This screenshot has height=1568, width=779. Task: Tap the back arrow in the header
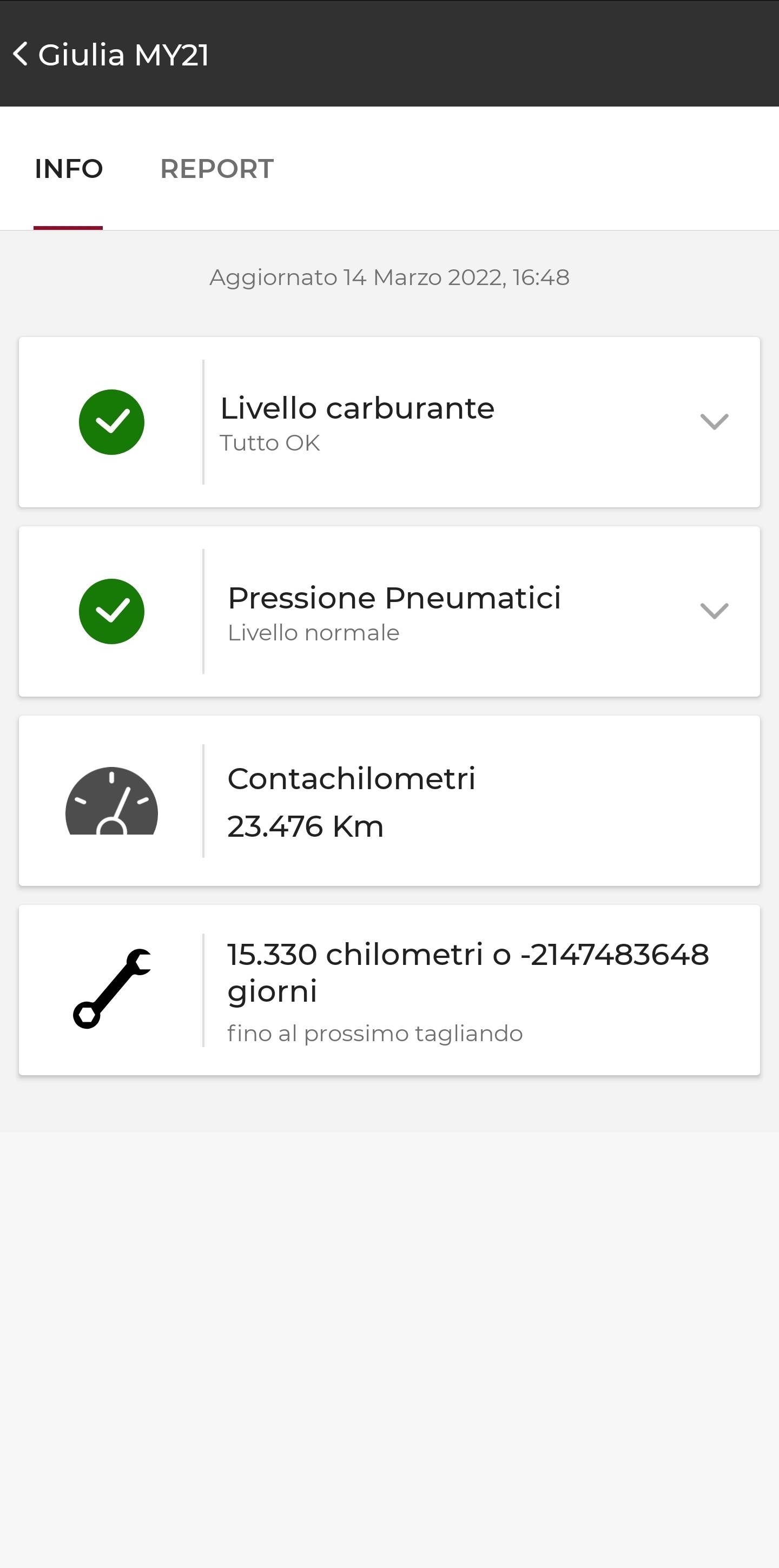(21, 54)
